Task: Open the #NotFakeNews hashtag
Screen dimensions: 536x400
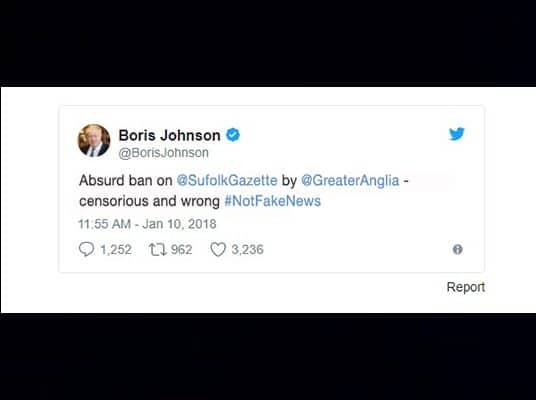Action: [x=272, y=201]
